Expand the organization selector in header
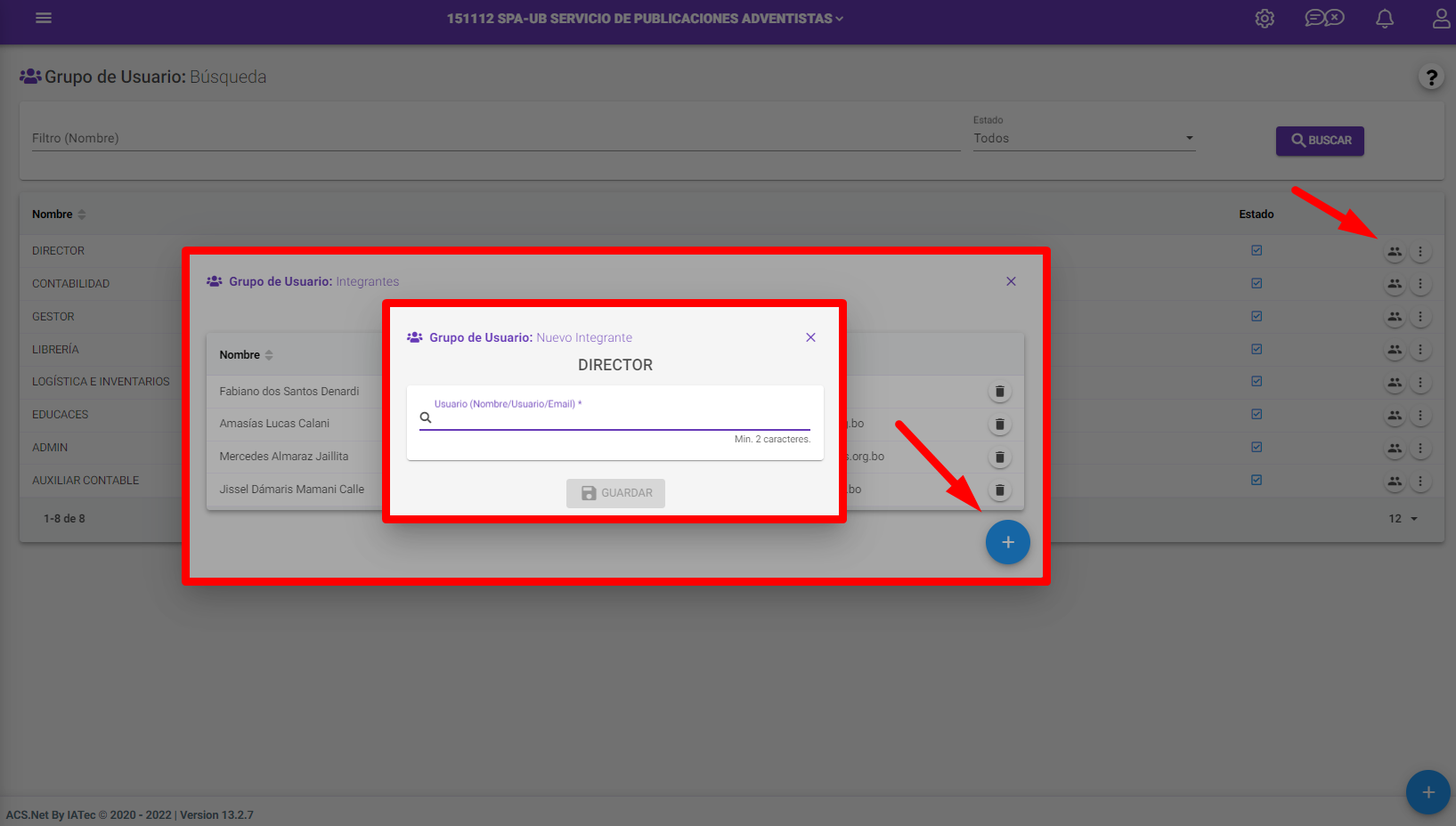The width and height of the screenshot is (1456, 826). 645,19
